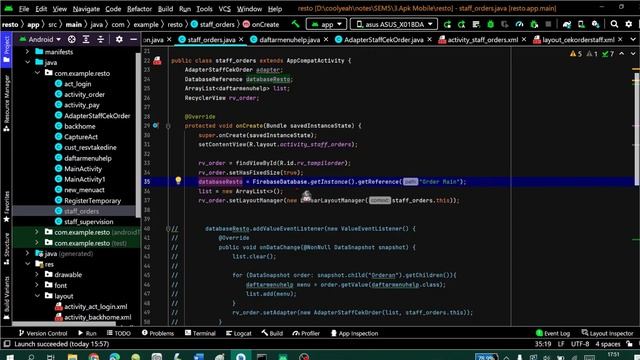640x360 pixels.
Task: Open the Logcat tool window
Action: [x=239, y=333]
